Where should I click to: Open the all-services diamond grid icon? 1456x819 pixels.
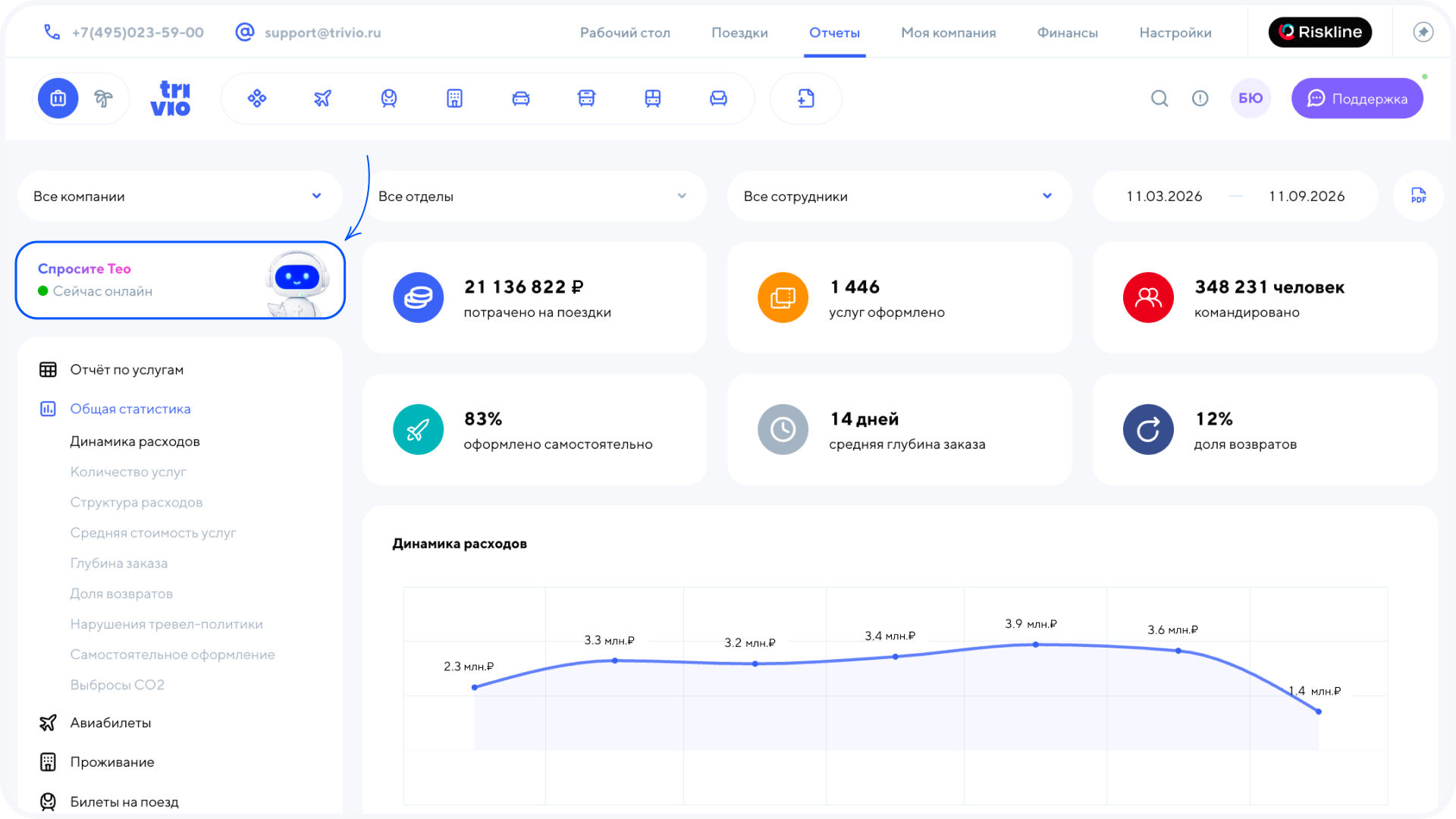[x=257, y=99]
